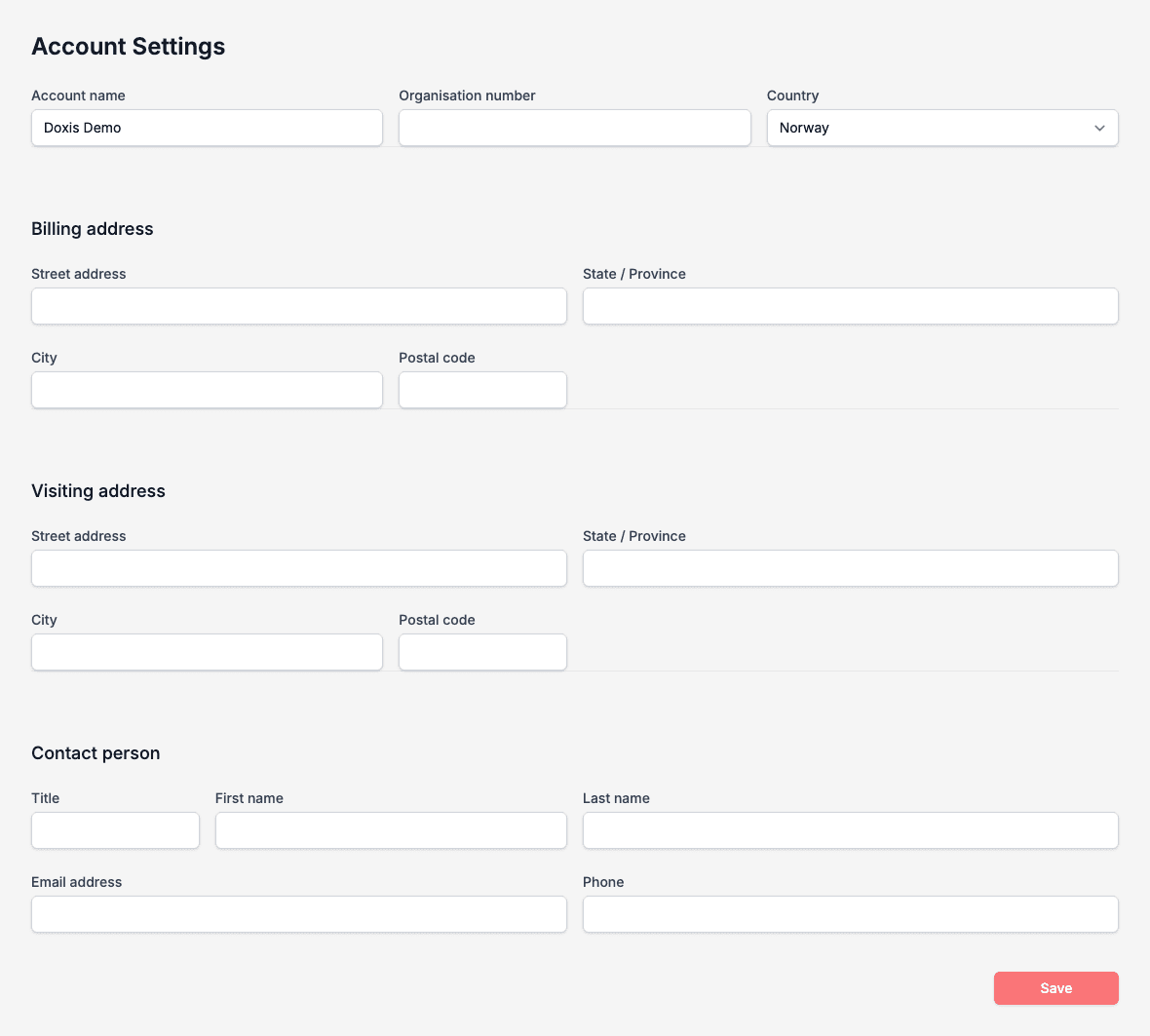This screenshot has width=1150, height=1036.
Task: Select the Visiting address State / Province field
Action: (x=850, y=568)
